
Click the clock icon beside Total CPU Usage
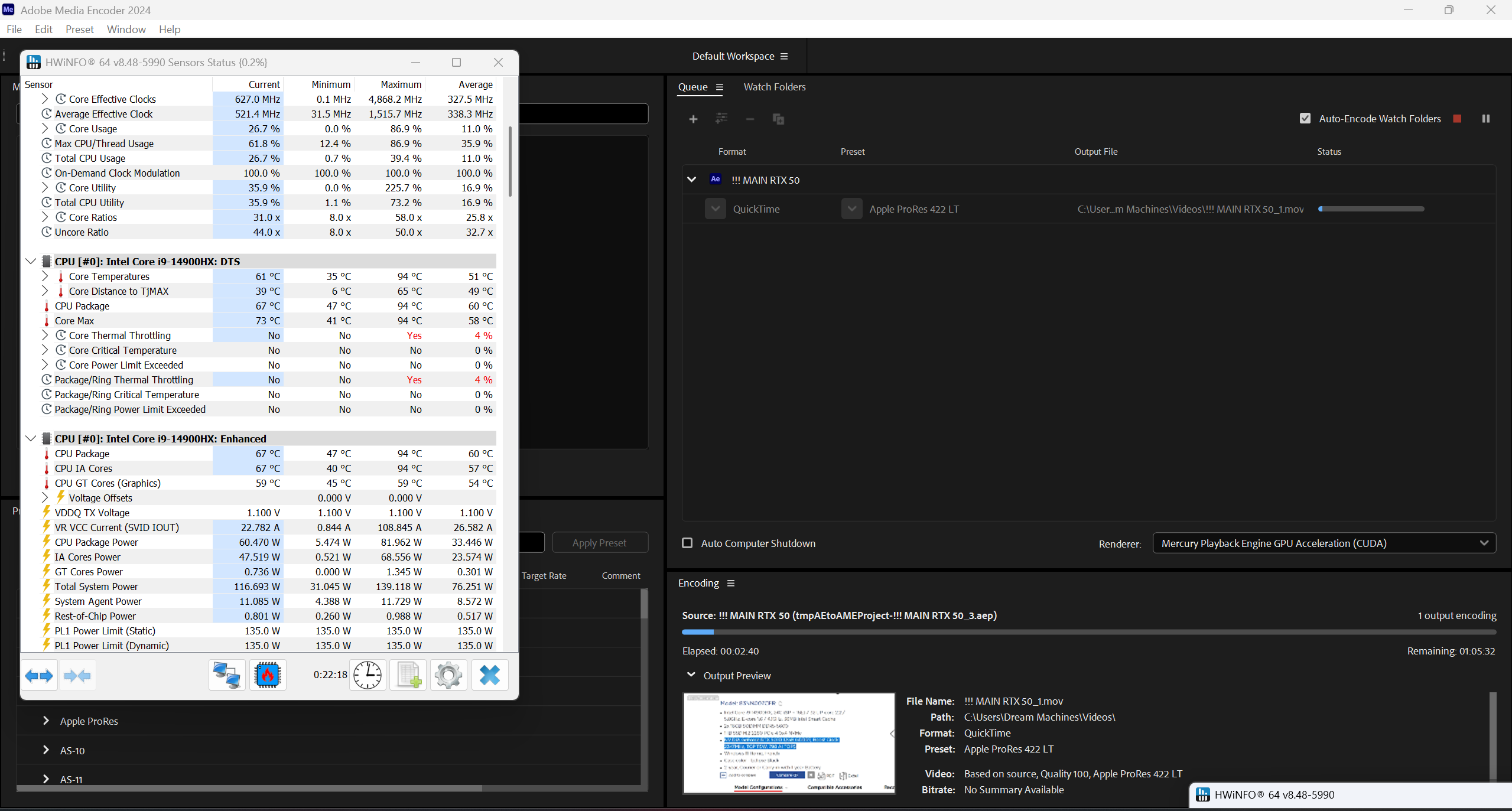tap(47, 158)
